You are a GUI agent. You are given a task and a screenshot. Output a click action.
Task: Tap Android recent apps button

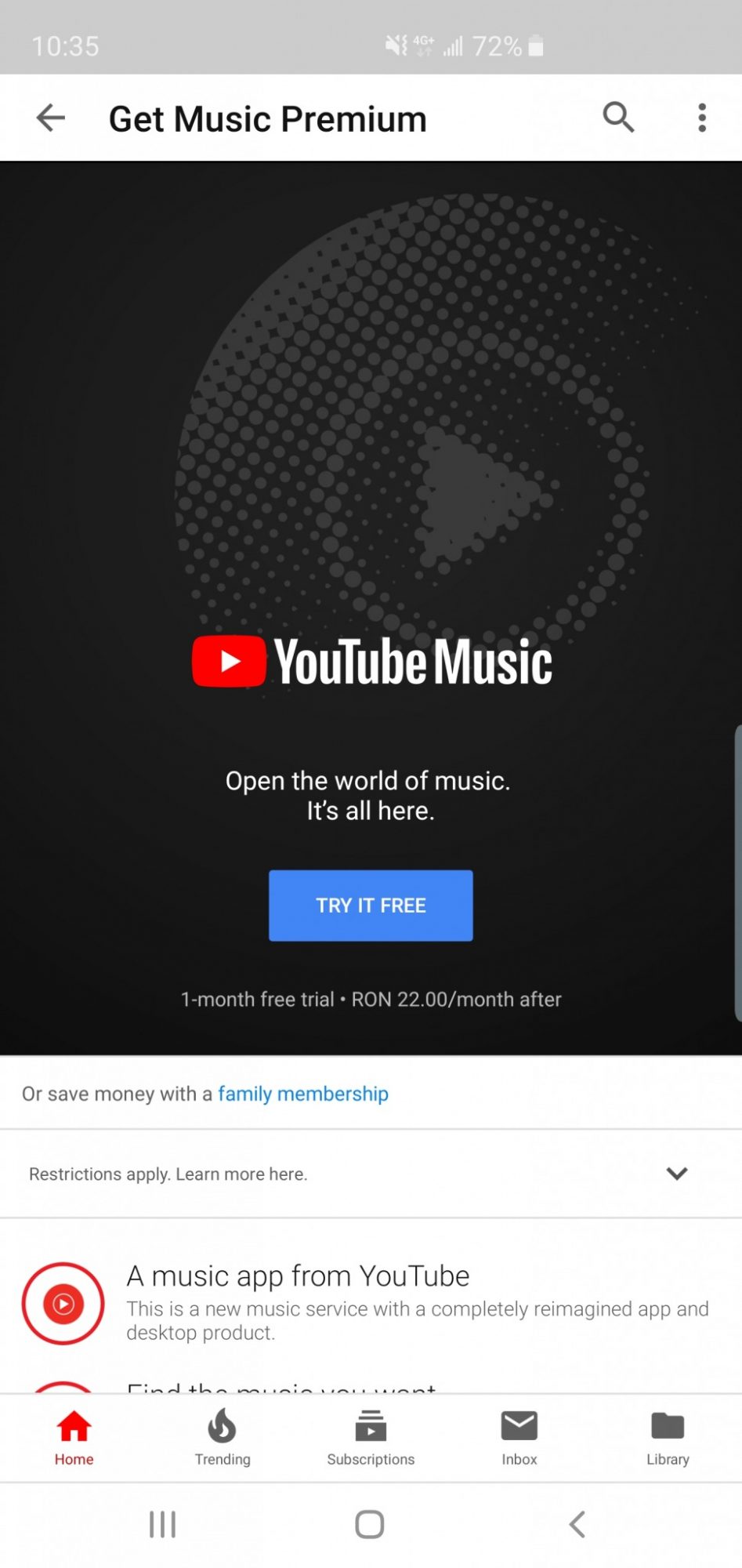[x=162, y=1525]
